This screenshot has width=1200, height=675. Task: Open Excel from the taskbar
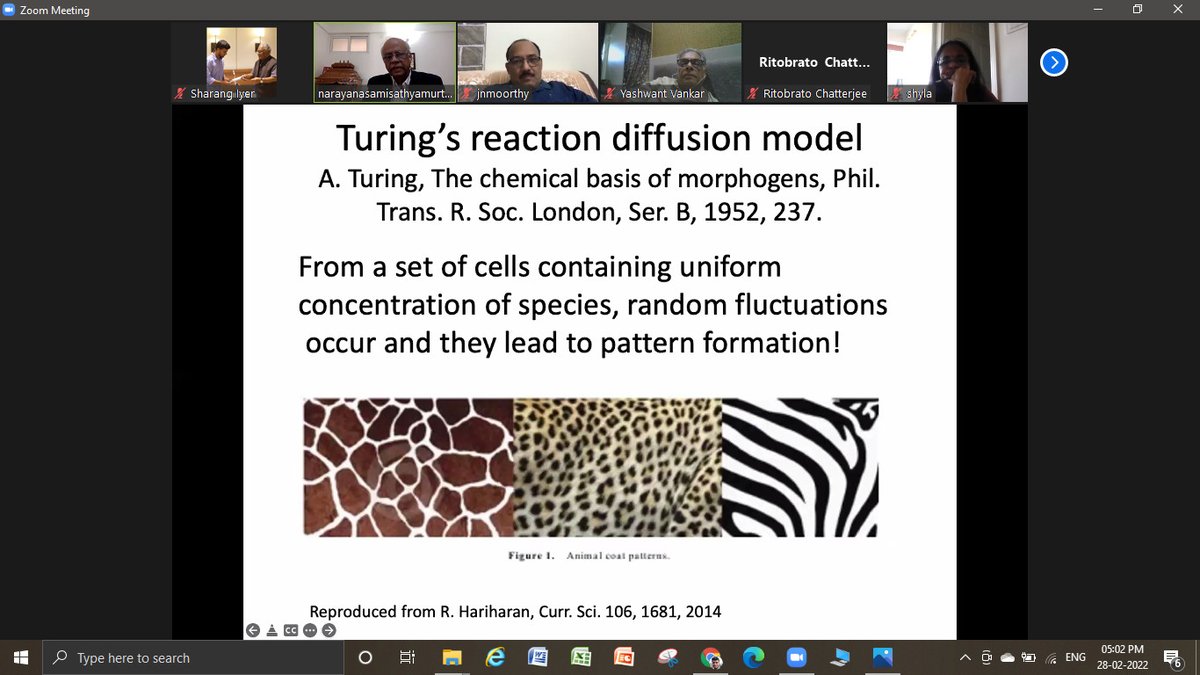[x=581, y=657]
